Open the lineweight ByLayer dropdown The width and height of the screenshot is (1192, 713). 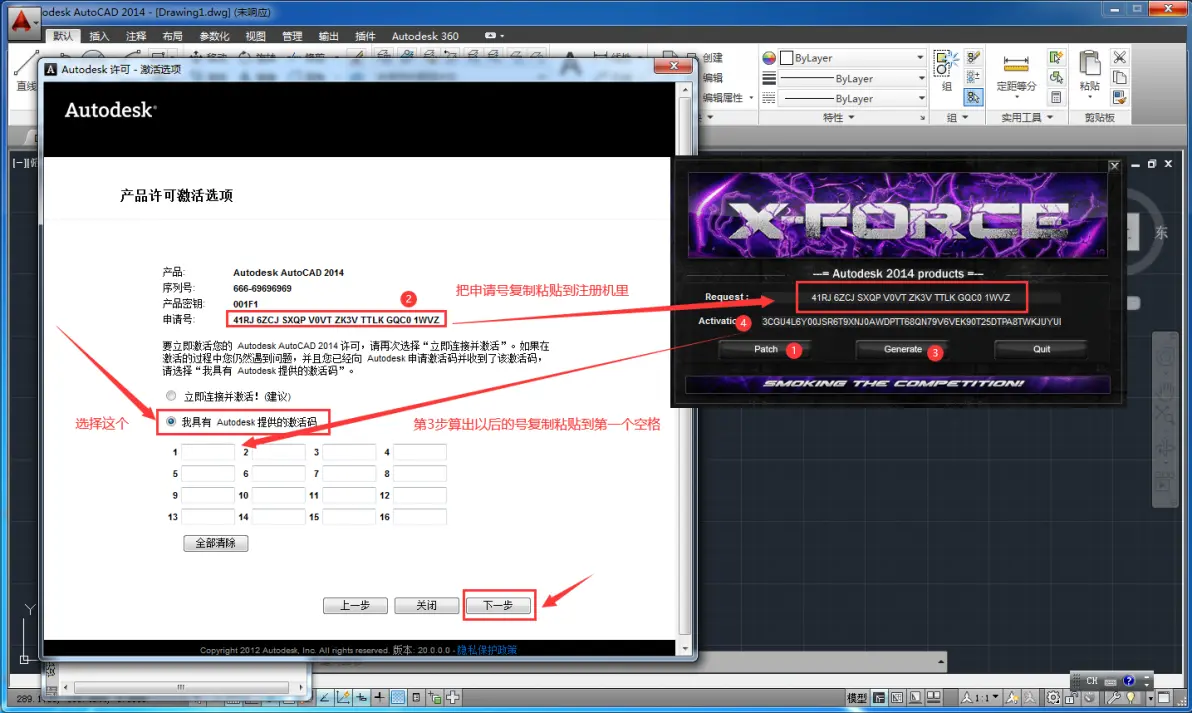click(x=920, y=78)
